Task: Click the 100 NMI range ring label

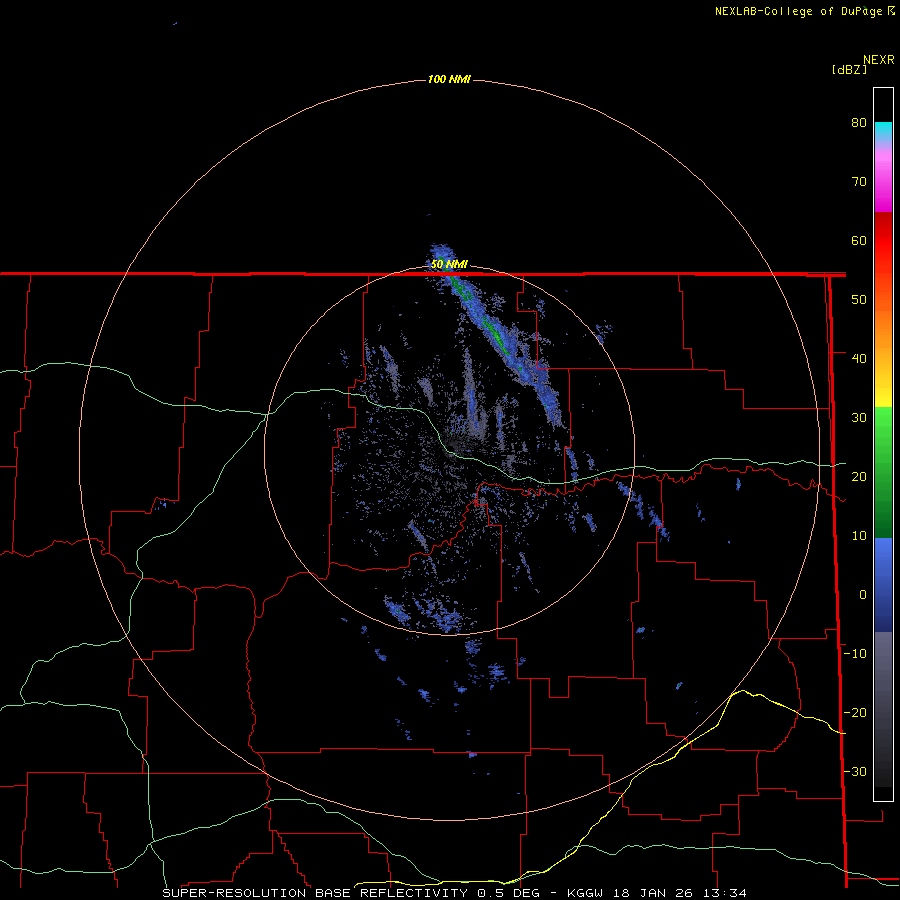Action: click(449, 79)
